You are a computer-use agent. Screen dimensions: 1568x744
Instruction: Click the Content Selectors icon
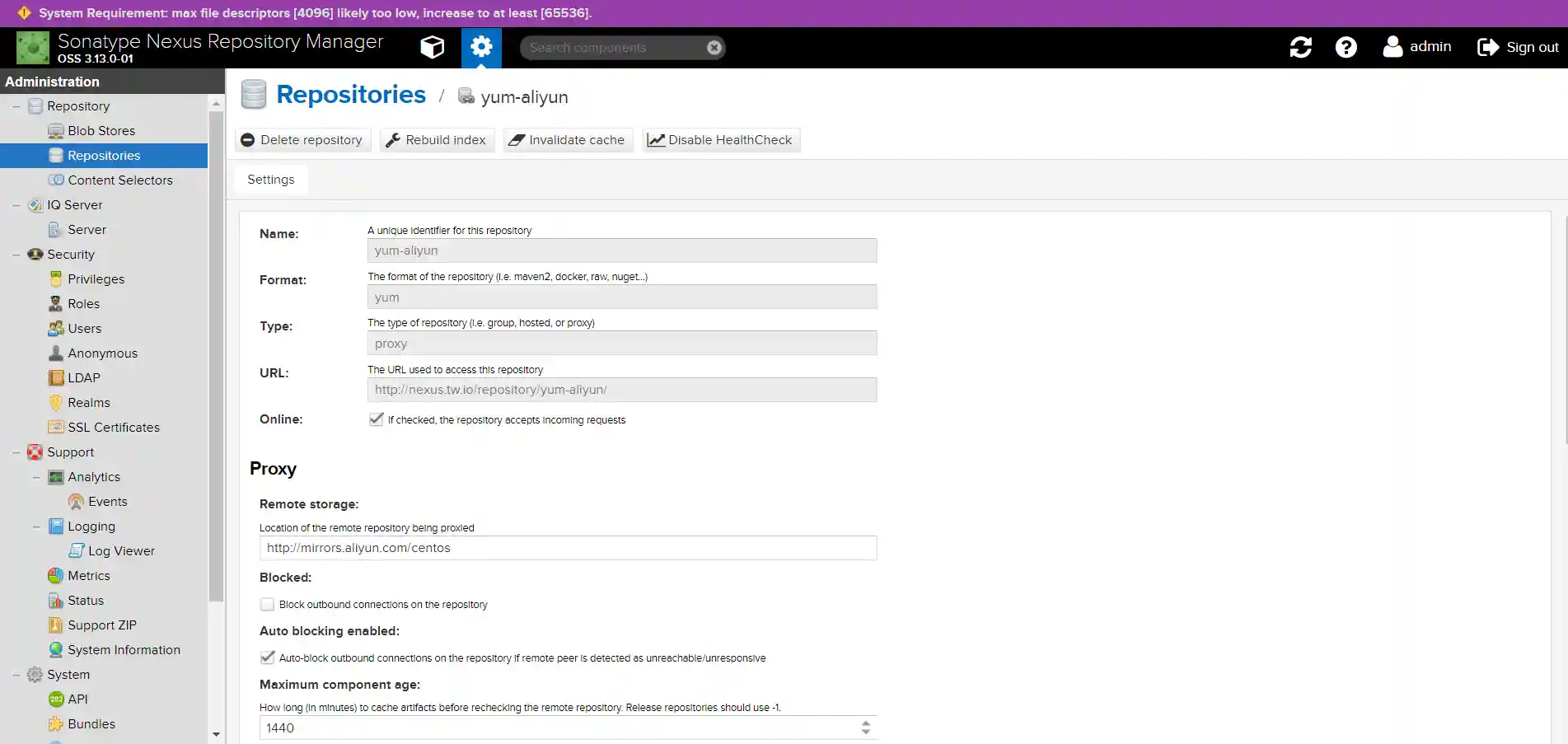56,180
